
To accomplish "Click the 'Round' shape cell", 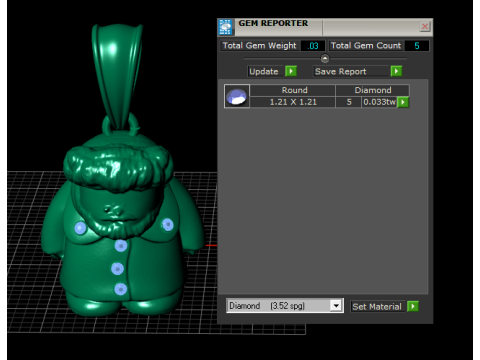I will [x=293, y=90].
